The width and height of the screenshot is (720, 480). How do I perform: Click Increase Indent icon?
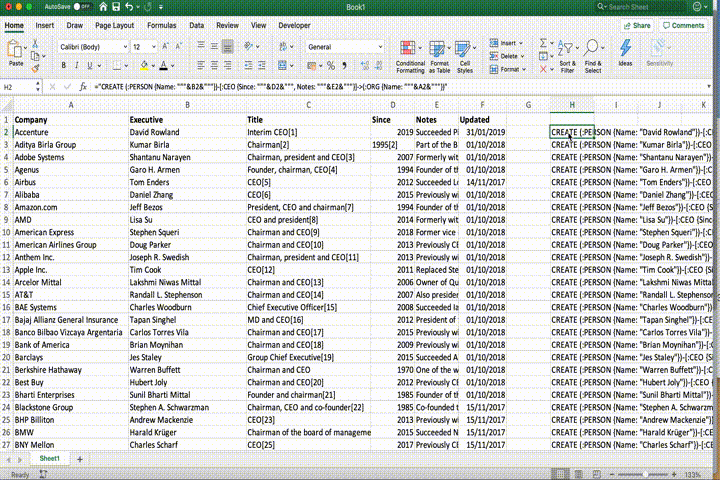(261, 66)
